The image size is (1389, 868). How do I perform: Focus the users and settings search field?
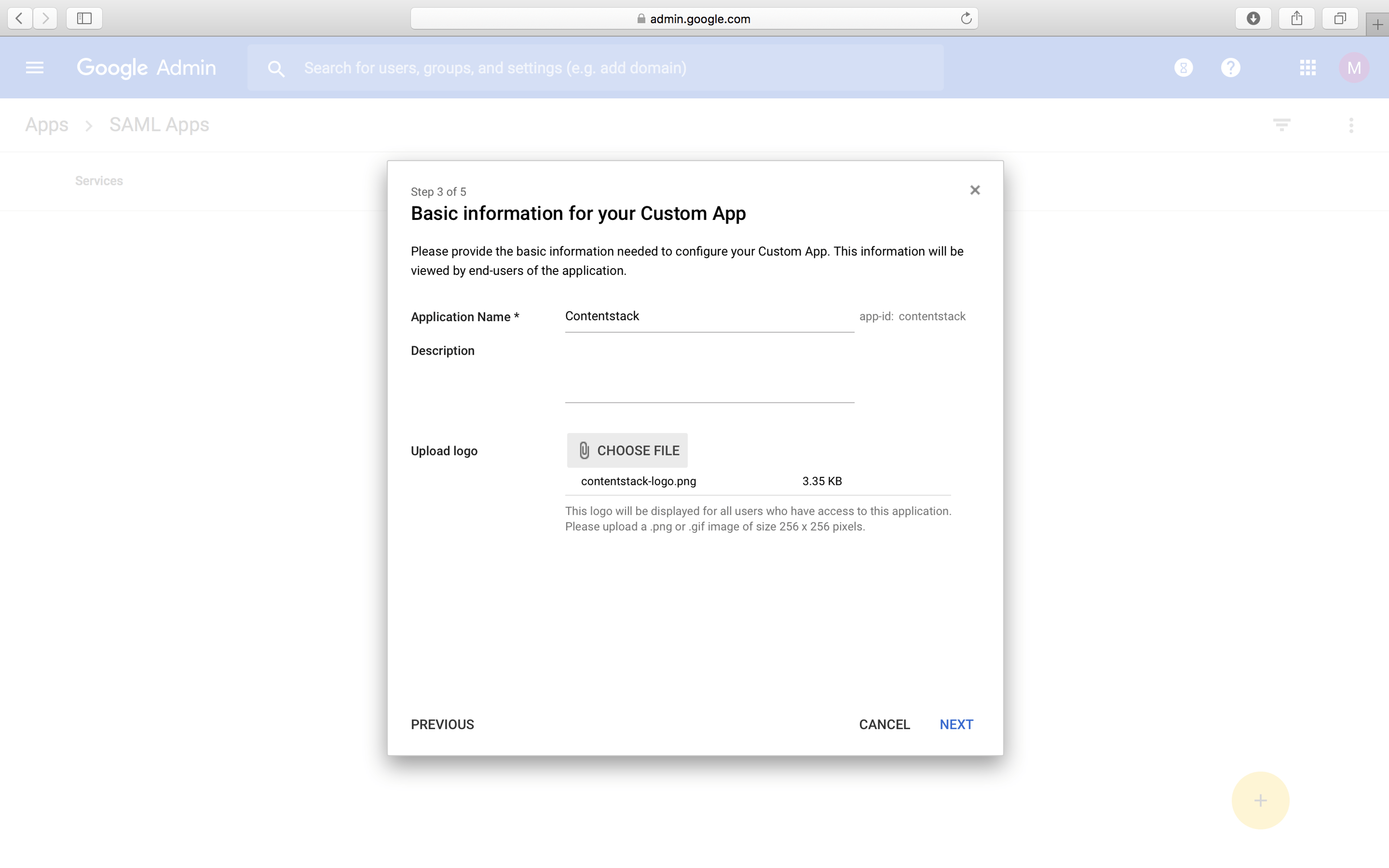pyautogui.click(x=595, y=68)
